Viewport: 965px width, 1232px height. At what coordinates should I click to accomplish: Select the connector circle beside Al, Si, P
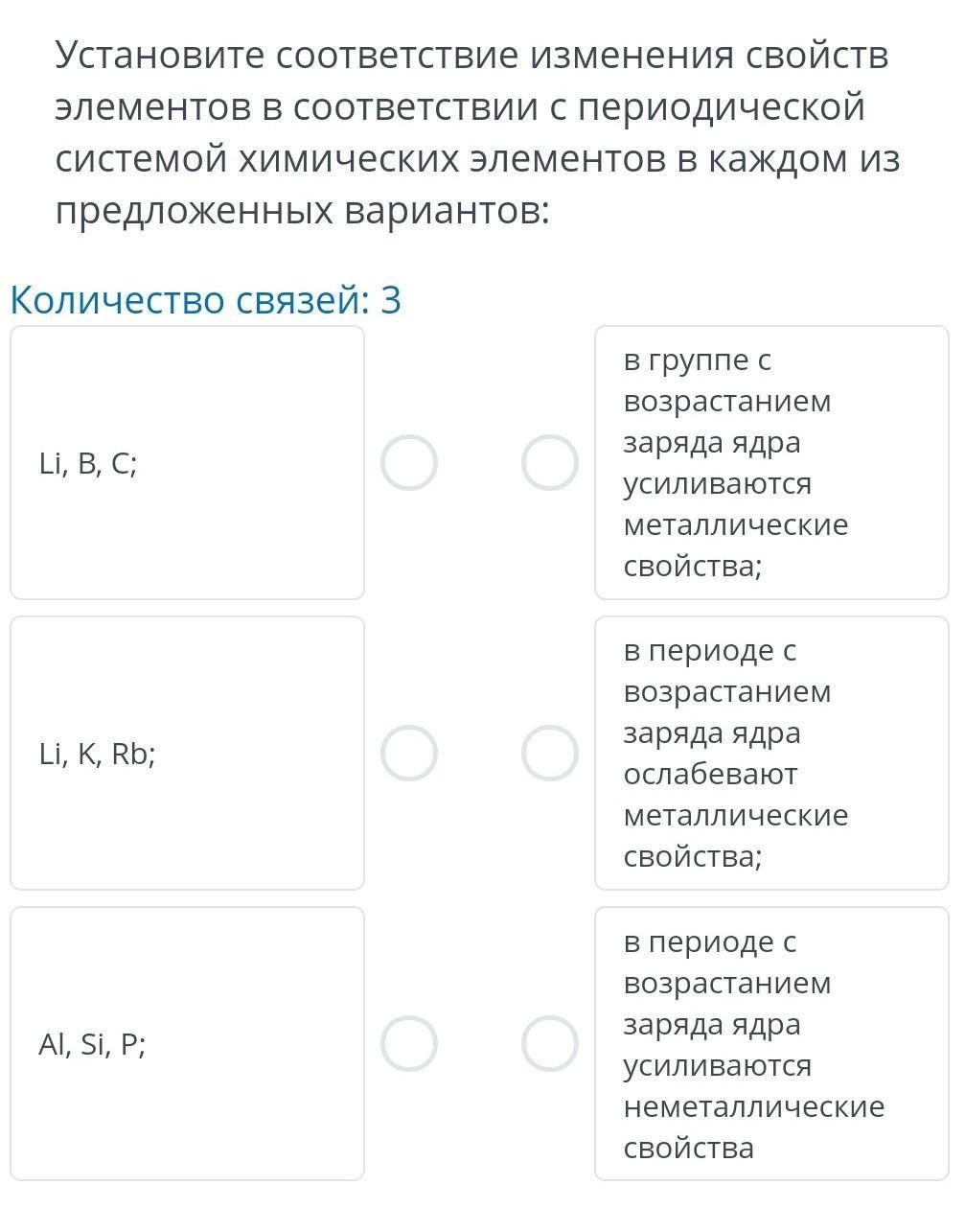409,1043
